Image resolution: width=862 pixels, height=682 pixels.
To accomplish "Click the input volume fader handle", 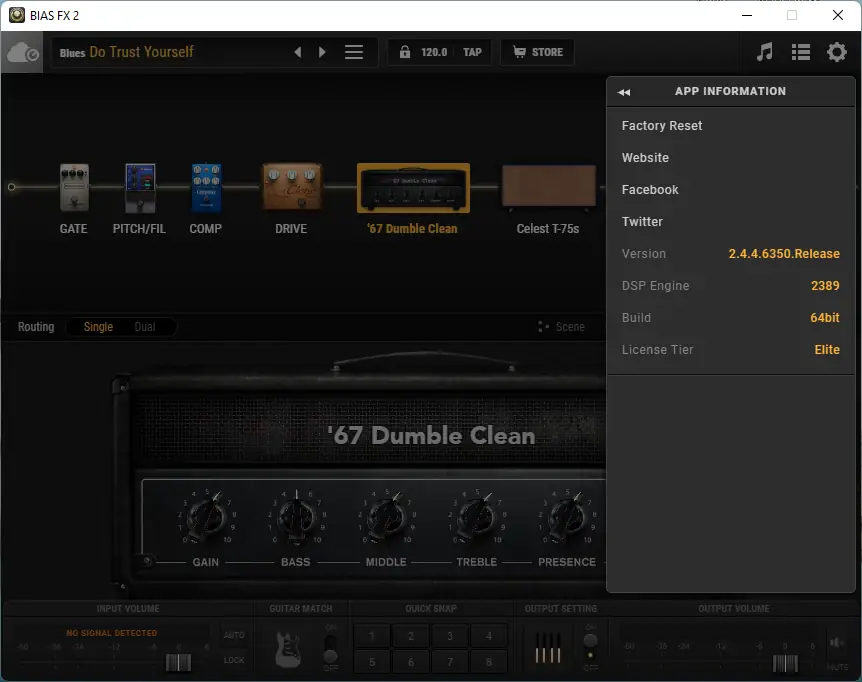I will click(x=178, y=662).
